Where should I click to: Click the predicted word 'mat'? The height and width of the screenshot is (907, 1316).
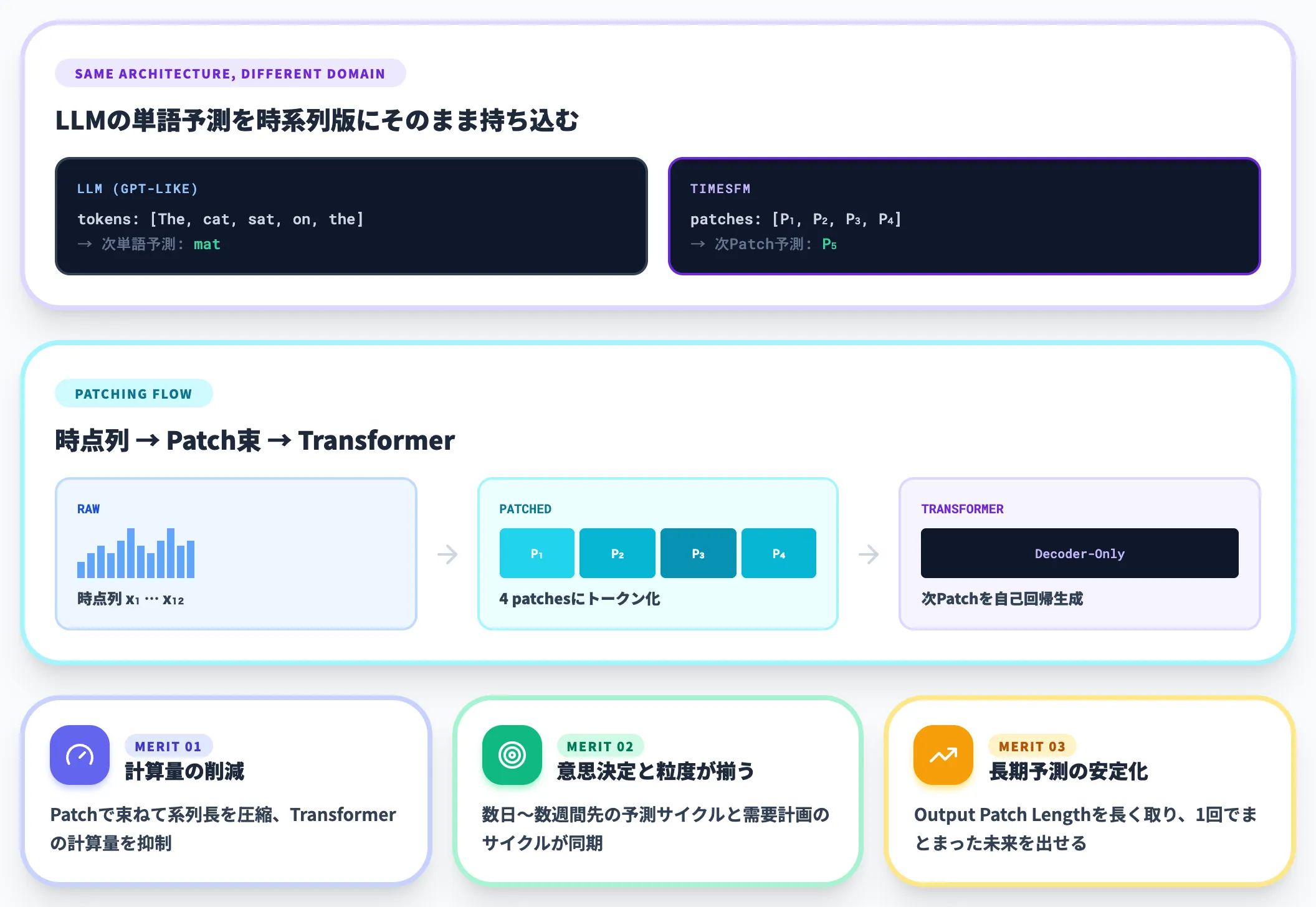(207, 244)
